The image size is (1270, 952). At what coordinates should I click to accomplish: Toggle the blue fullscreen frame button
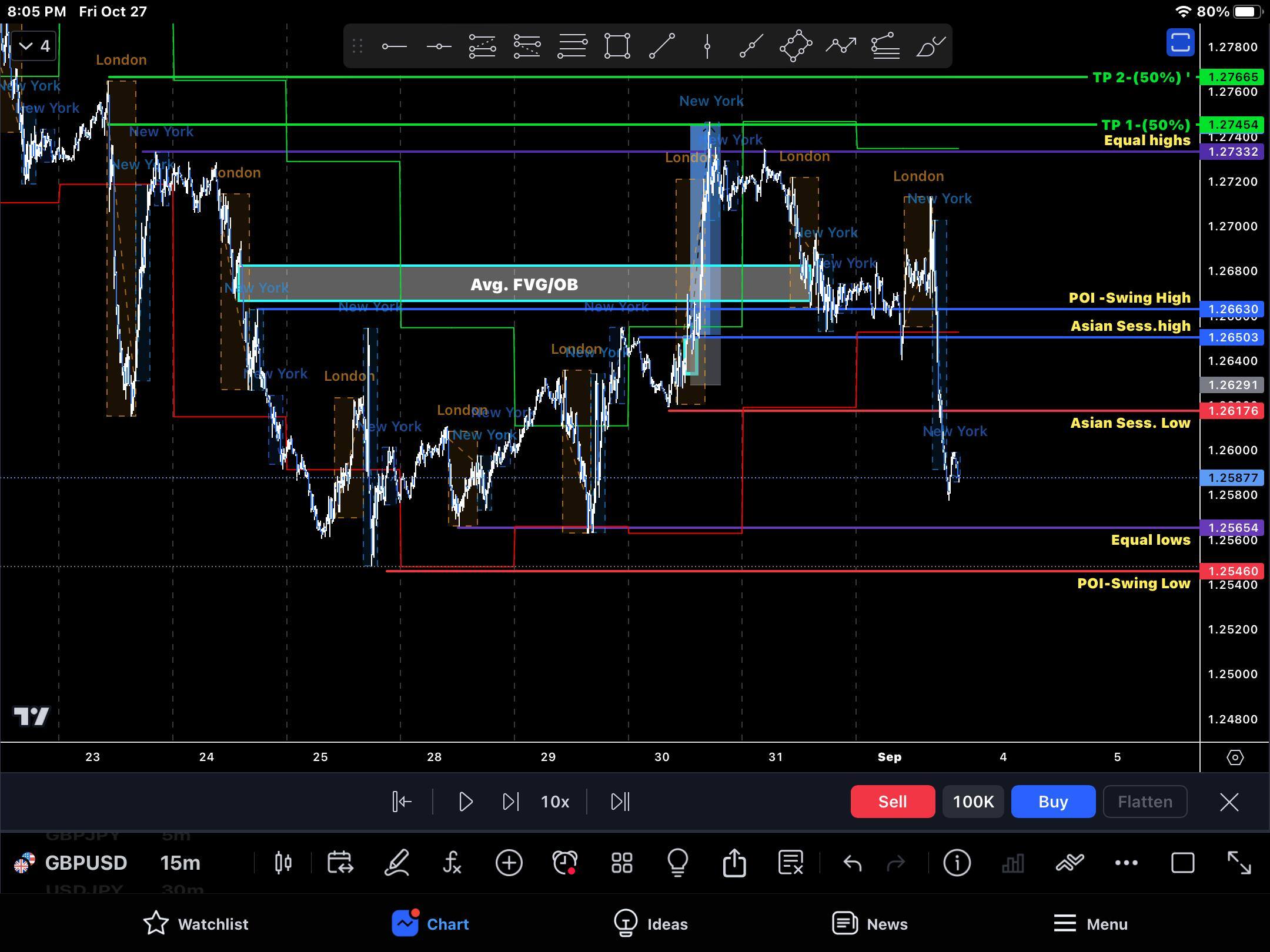[x=1180, y=43]
